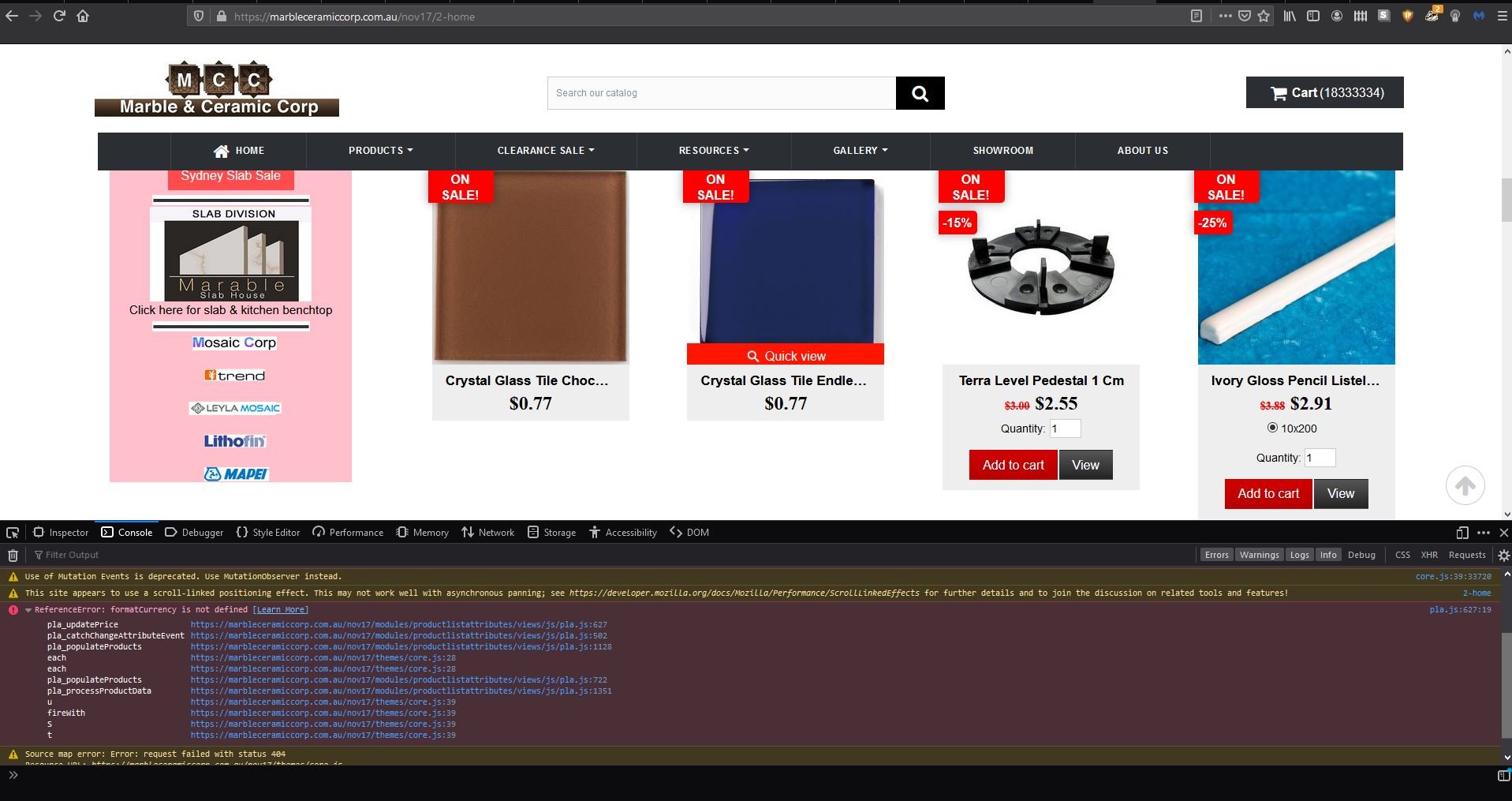Open the Products dropdown menu

point(381,151)
